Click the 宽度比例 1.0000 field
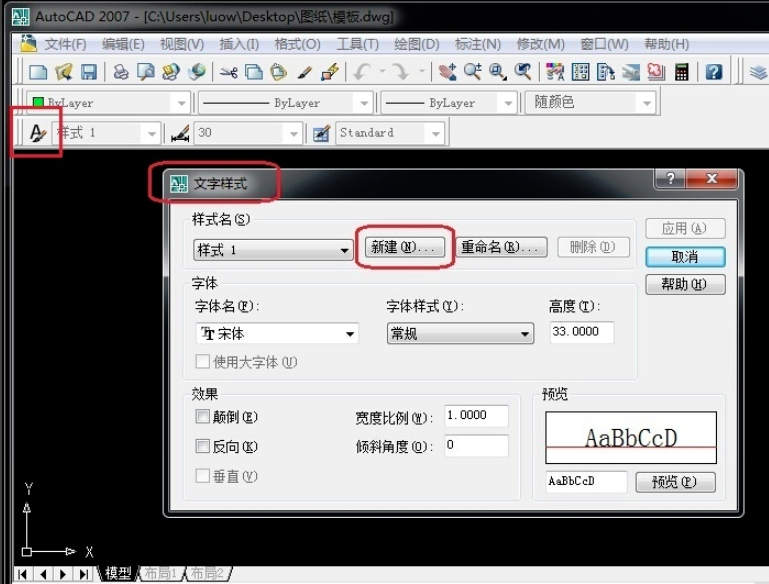Image resolution: width=769 pixels, height=584 pixels. point(476,416)
